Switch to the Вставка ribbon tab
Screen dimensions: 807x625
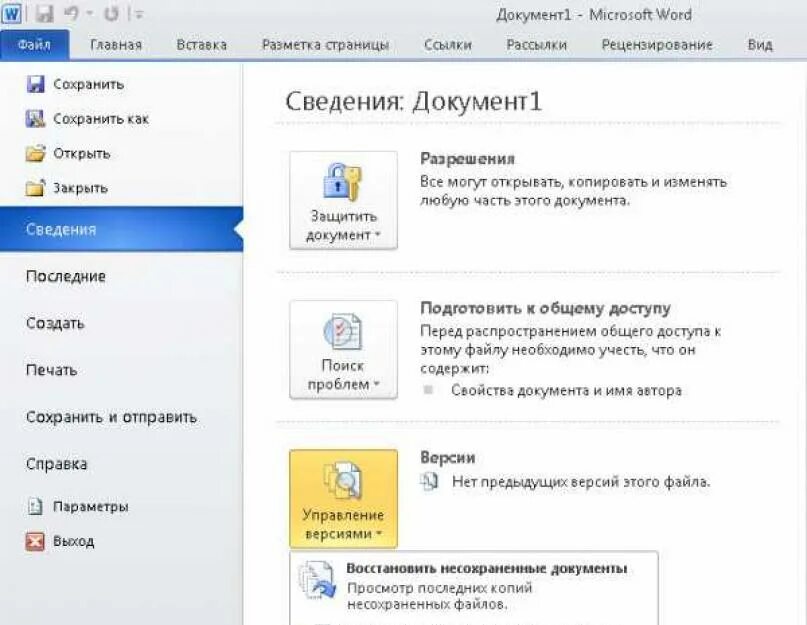[202, 45]
